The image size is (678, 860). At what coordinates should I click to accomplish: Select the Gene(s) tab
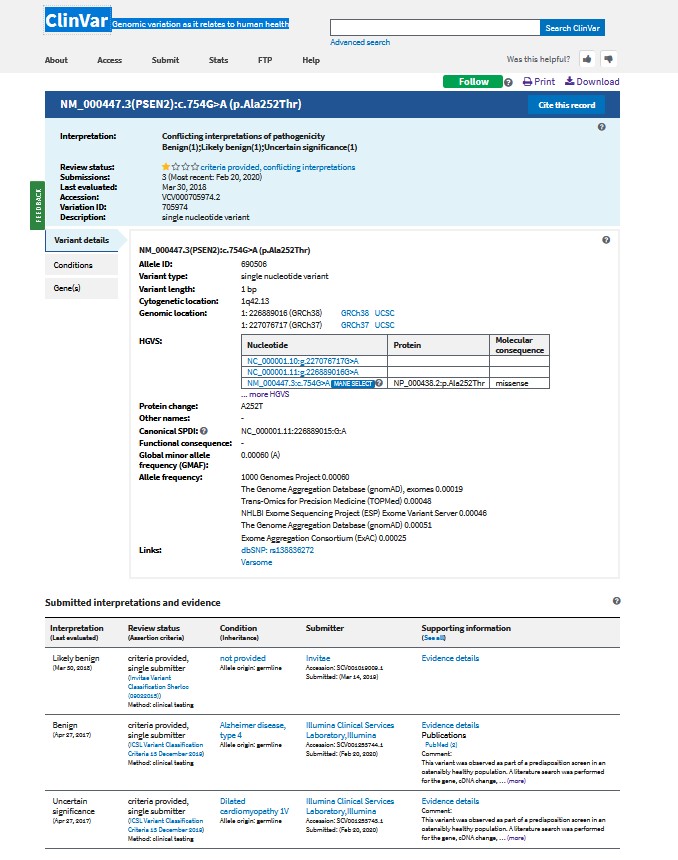82,288
